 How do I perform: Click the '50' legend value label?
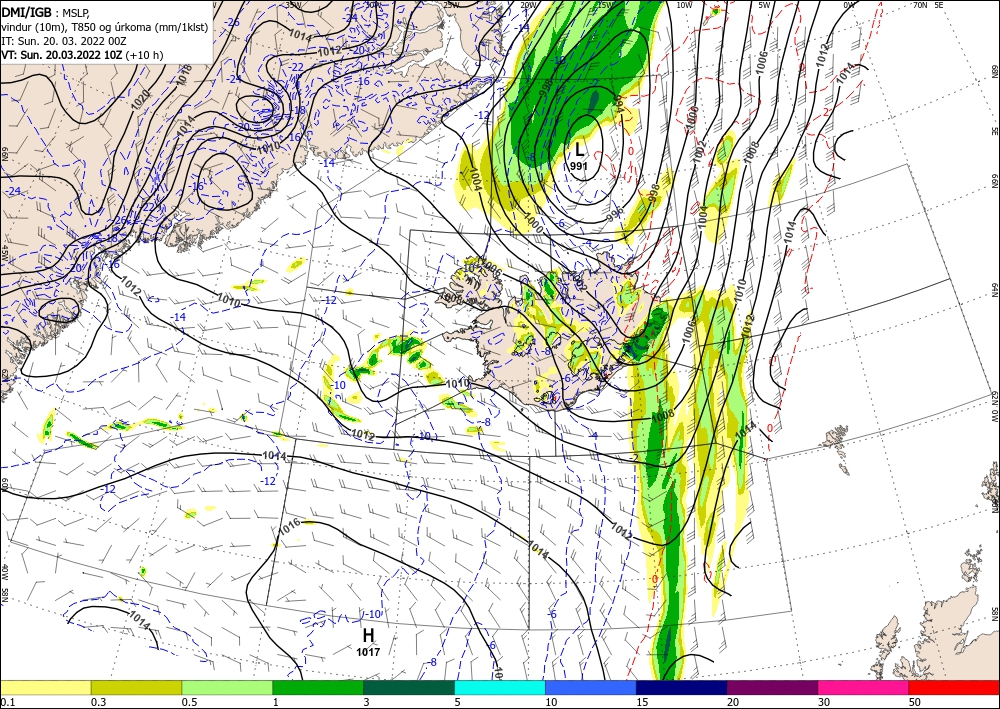coord(915,702)
